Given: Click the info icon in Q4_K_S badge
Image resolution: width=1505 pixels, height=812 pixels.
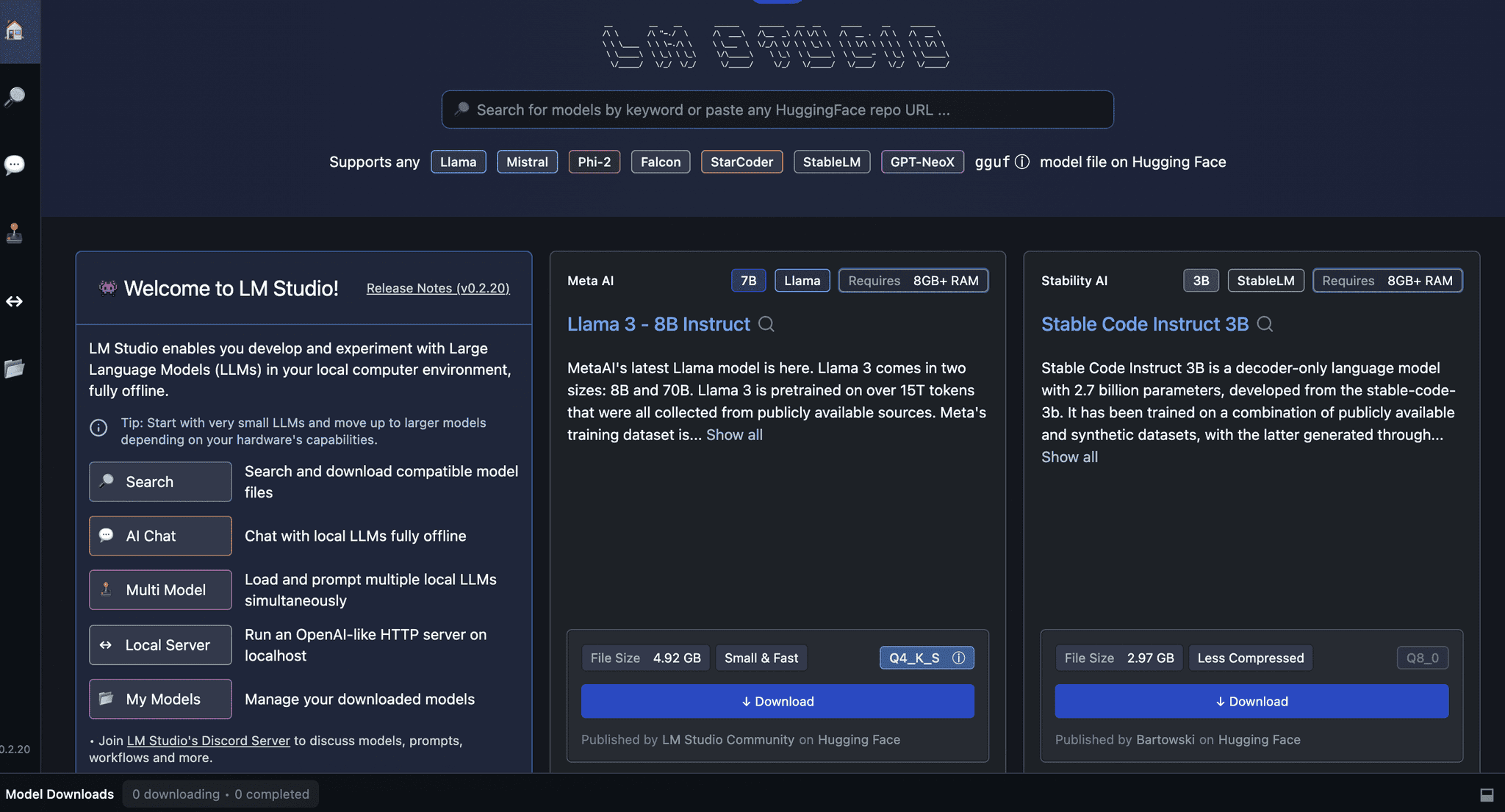Looking at the screenshot, I should pyautogui.click(x=958, y=658).
